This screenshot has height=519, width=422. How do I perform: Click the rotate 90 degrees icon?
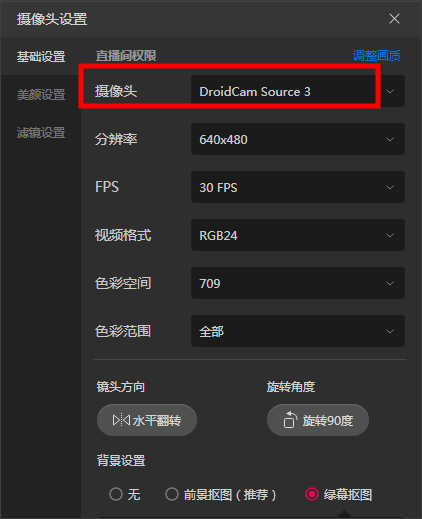click(x=290, y=419)
